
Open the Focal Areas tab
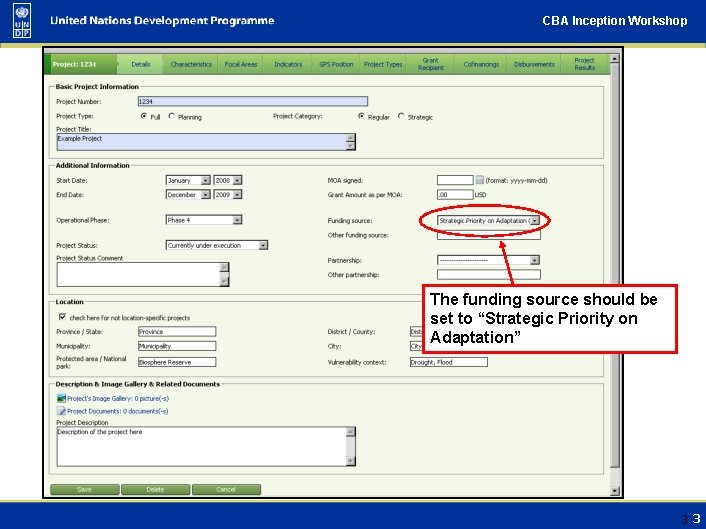click(240, 64)
